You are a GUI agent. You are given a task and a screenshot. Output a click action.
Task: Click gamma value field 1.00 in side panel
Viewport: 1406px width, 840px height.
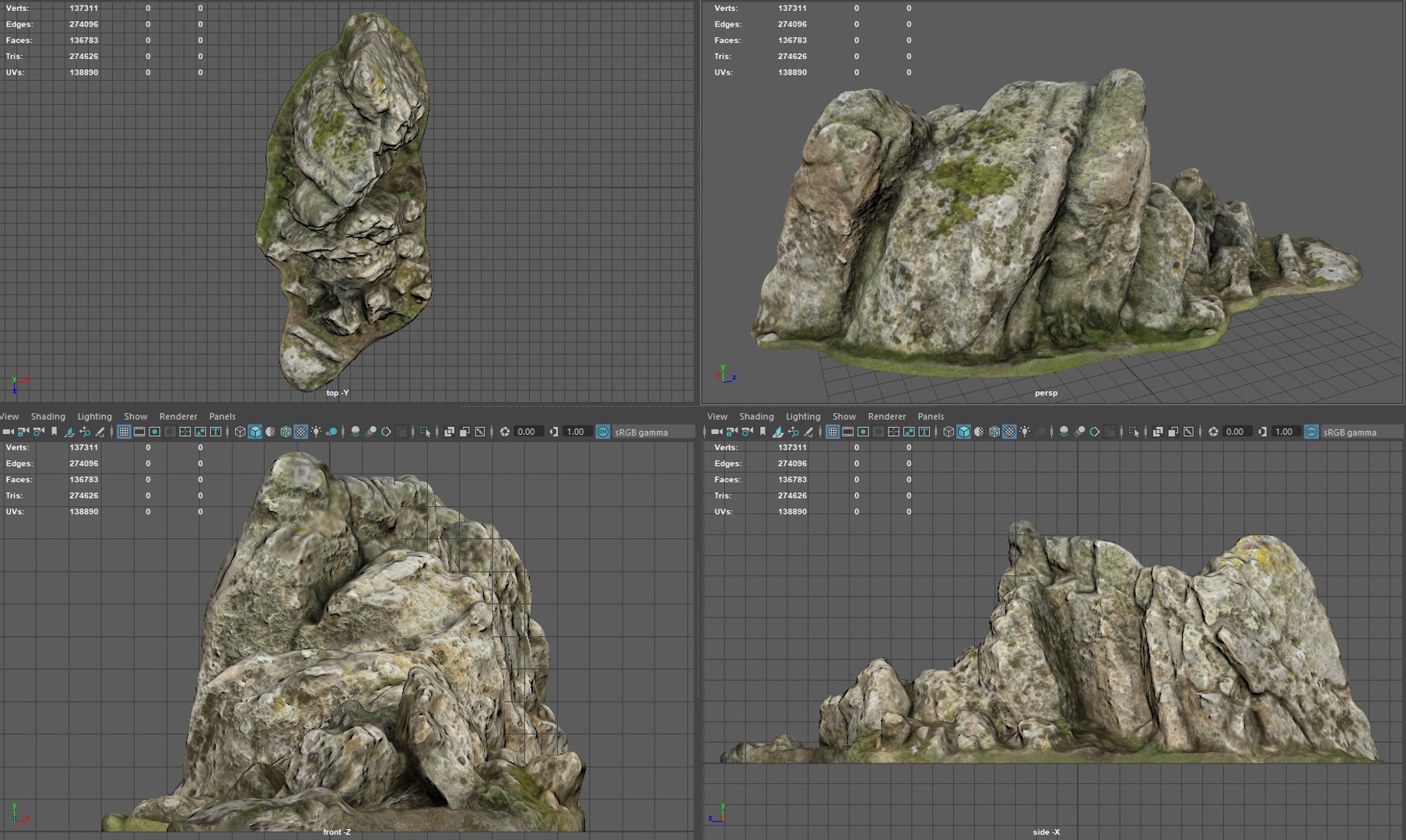1285,432
